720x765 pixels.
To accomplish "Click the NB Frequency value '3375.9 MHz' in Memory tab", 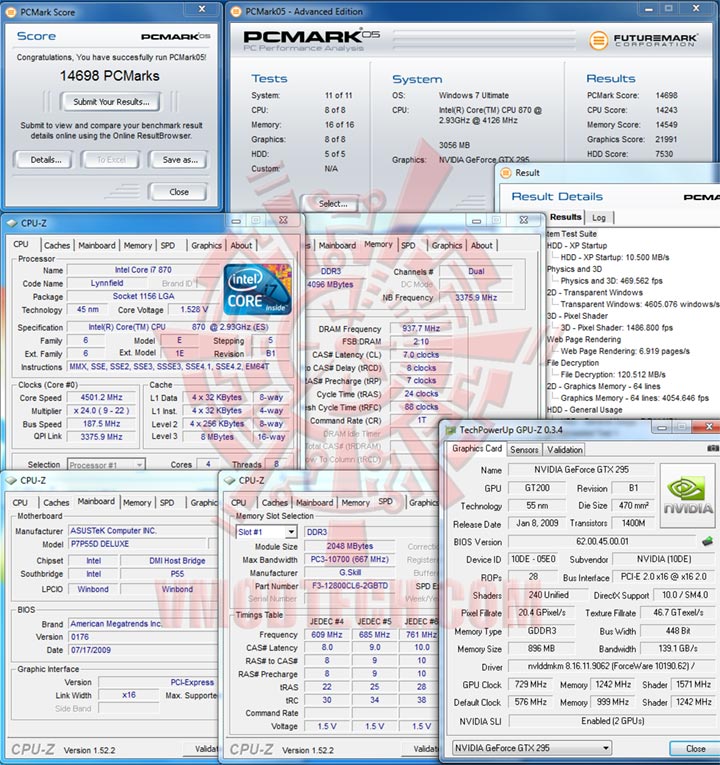I will pos(476,297).
